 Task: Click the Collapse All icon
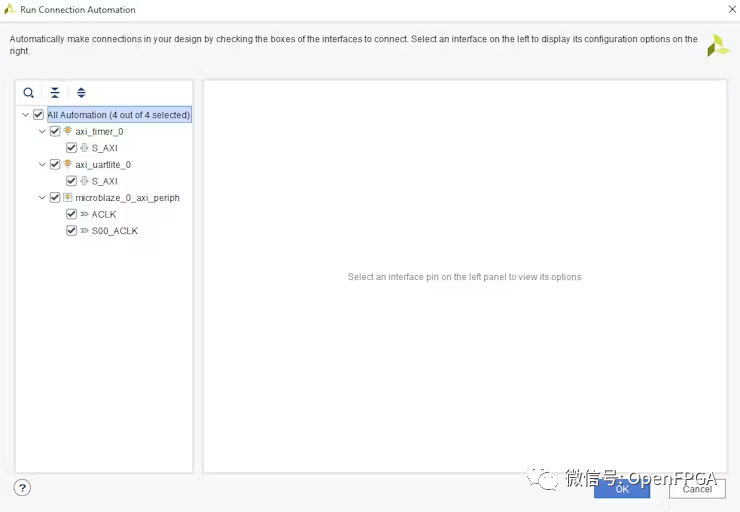pos(55,93)
